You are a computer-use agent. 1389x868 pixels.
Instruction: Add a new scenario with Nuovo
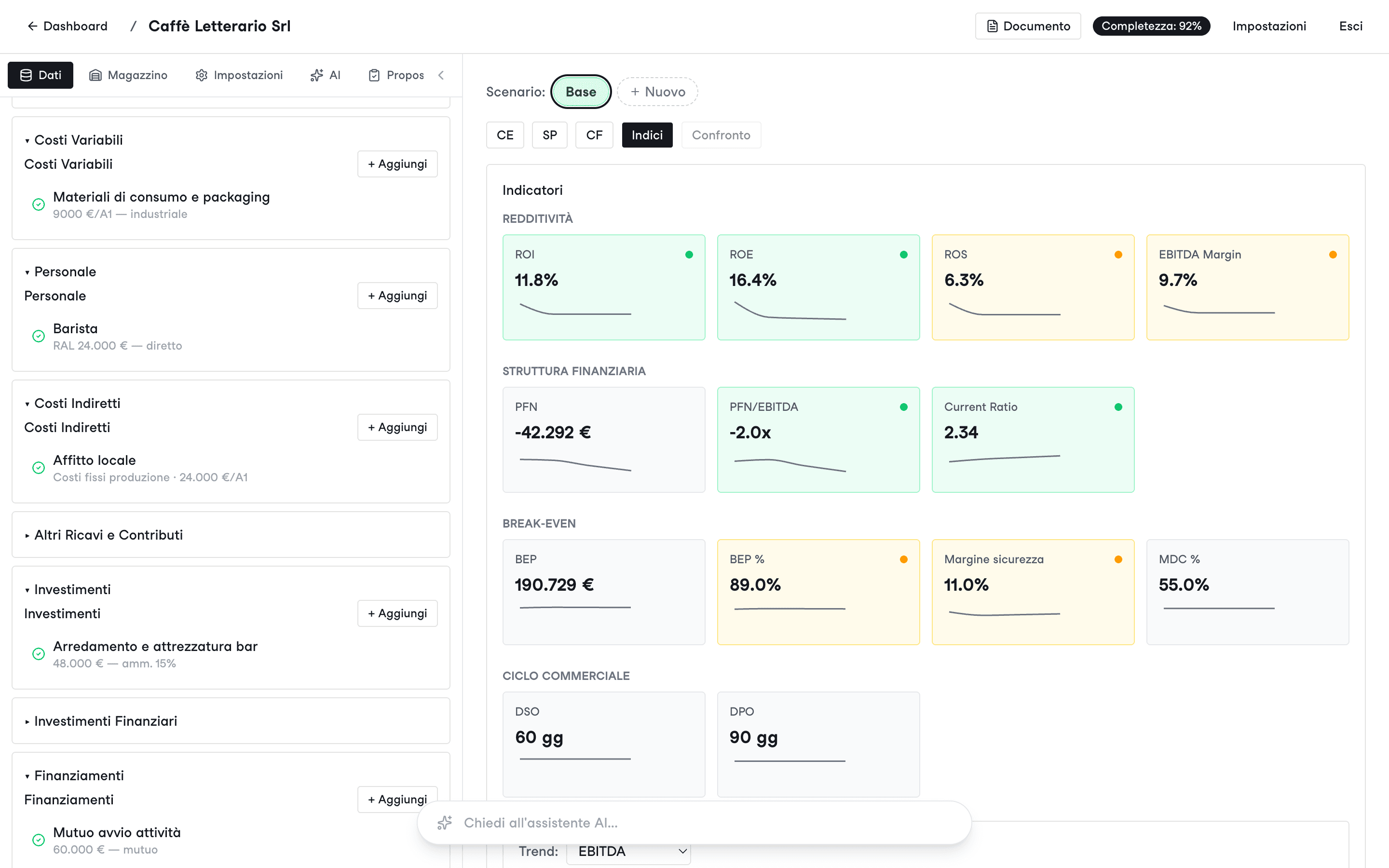tap(658, 92)
